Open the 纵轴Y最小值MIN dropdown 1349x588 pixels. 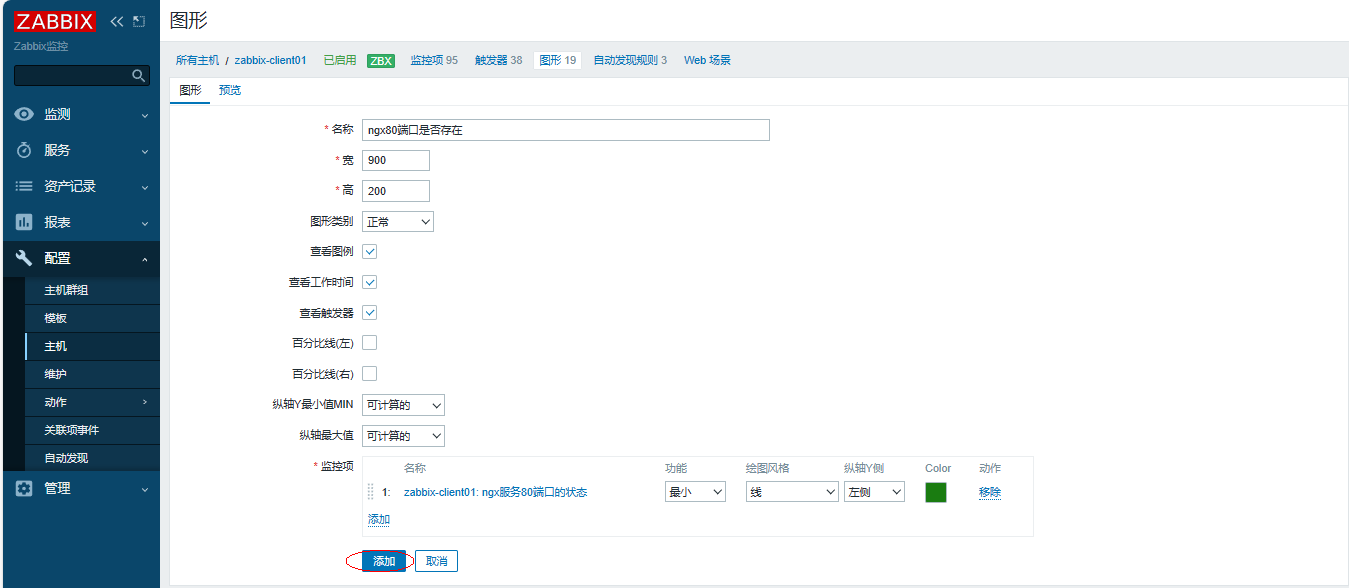pos(403,405)
